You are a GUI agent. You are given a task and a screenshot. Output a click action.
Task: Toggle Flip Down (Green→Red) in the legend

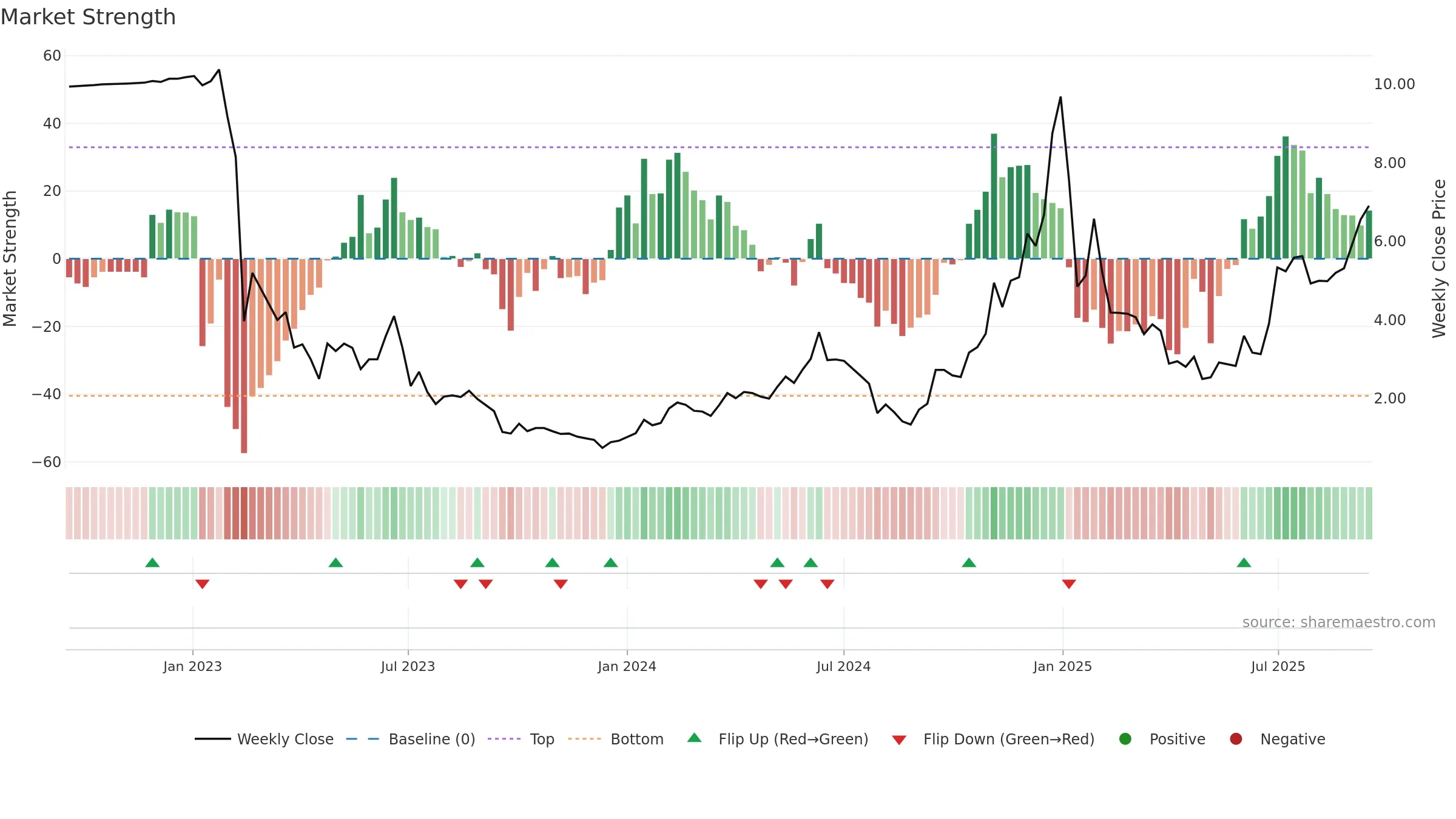(x=993, y=739)
